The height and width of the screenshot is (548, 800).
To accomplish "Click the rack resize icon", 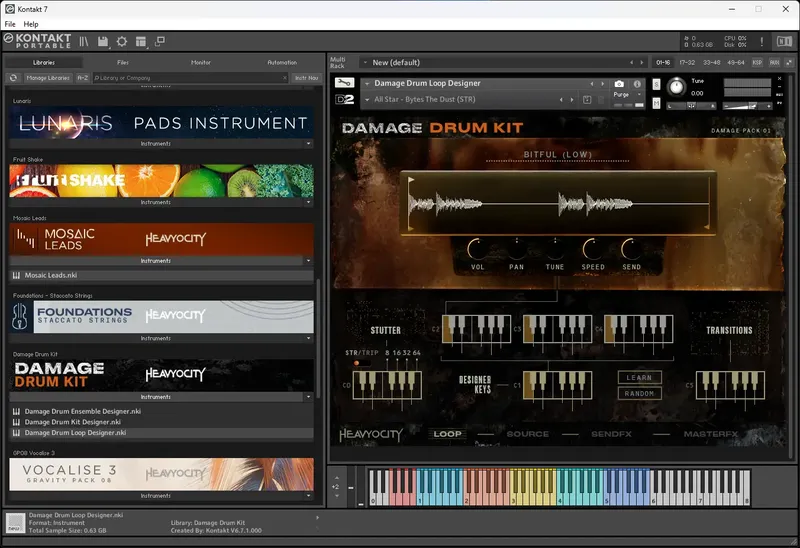I will (x=789, y=62).
